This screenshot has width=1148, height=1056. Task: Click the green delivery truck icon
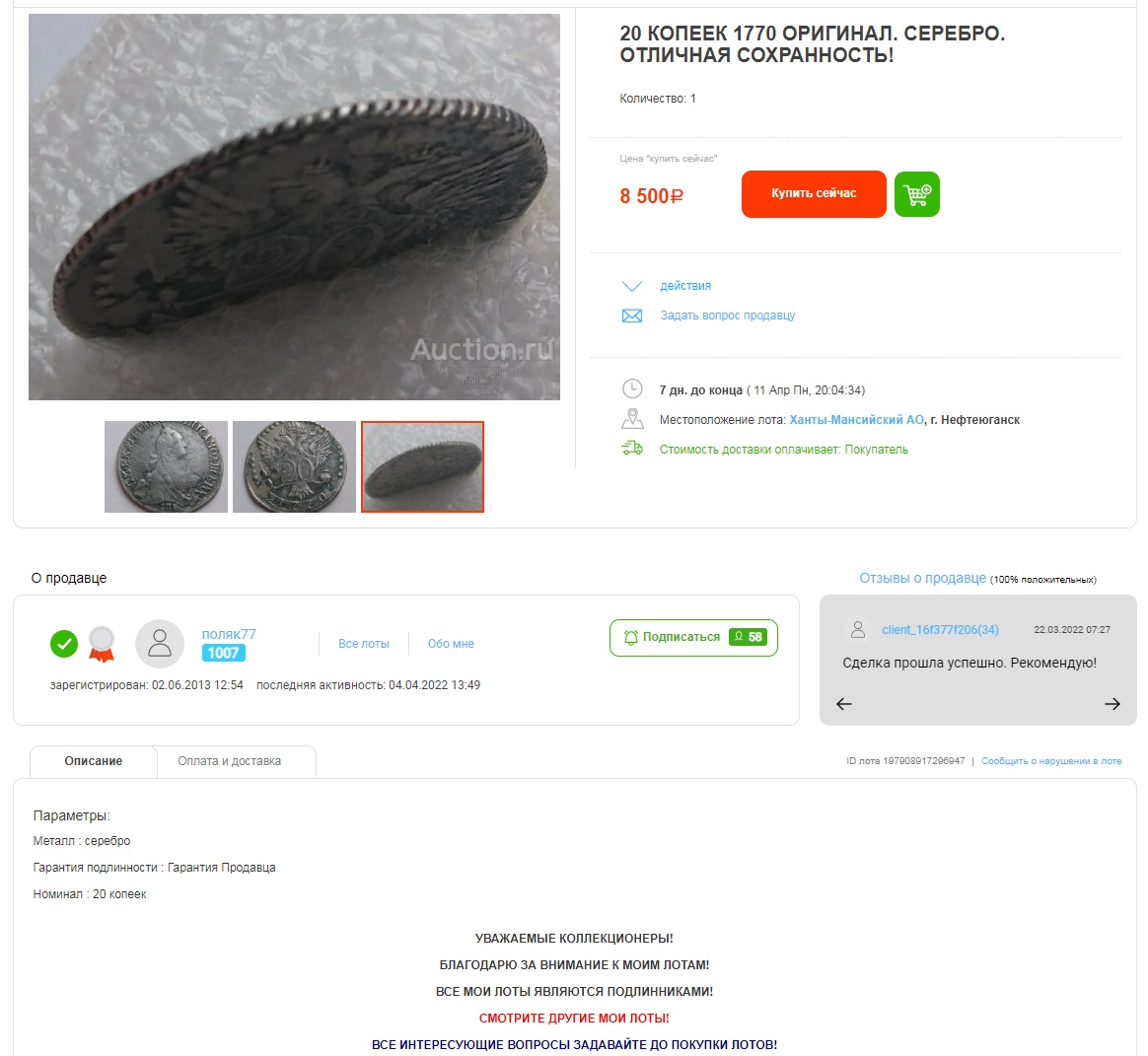tap(632, 448)
